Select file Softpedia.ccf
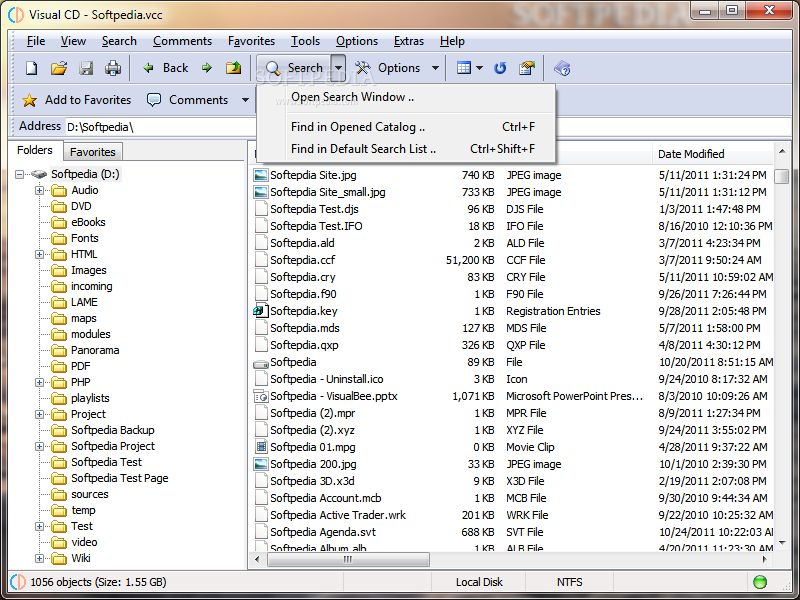The height and width of the screenshot is (600, 800). (303, 260)
